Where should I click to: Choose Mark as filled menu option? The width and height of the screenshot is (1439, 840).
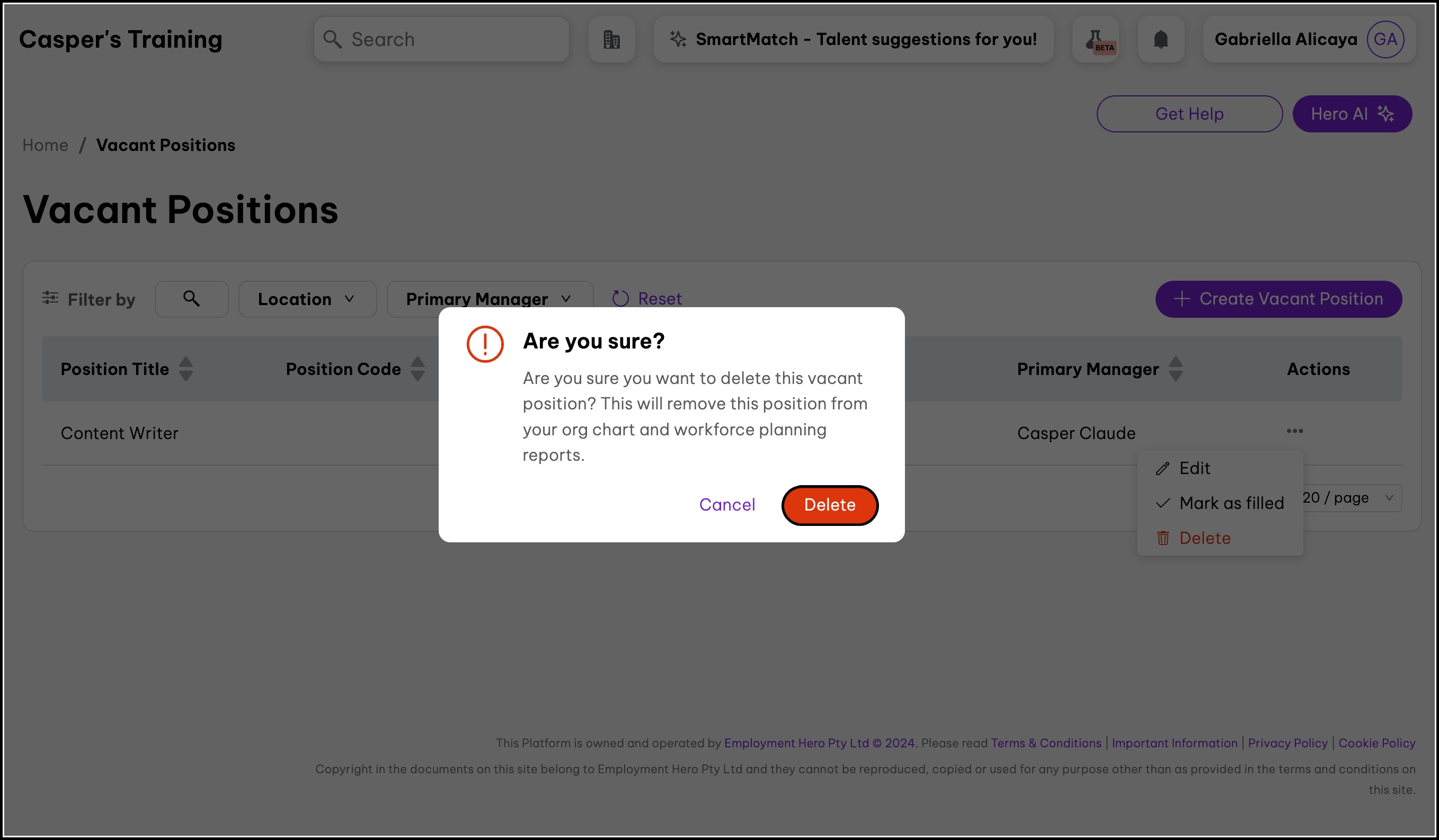pos(1231,503)
